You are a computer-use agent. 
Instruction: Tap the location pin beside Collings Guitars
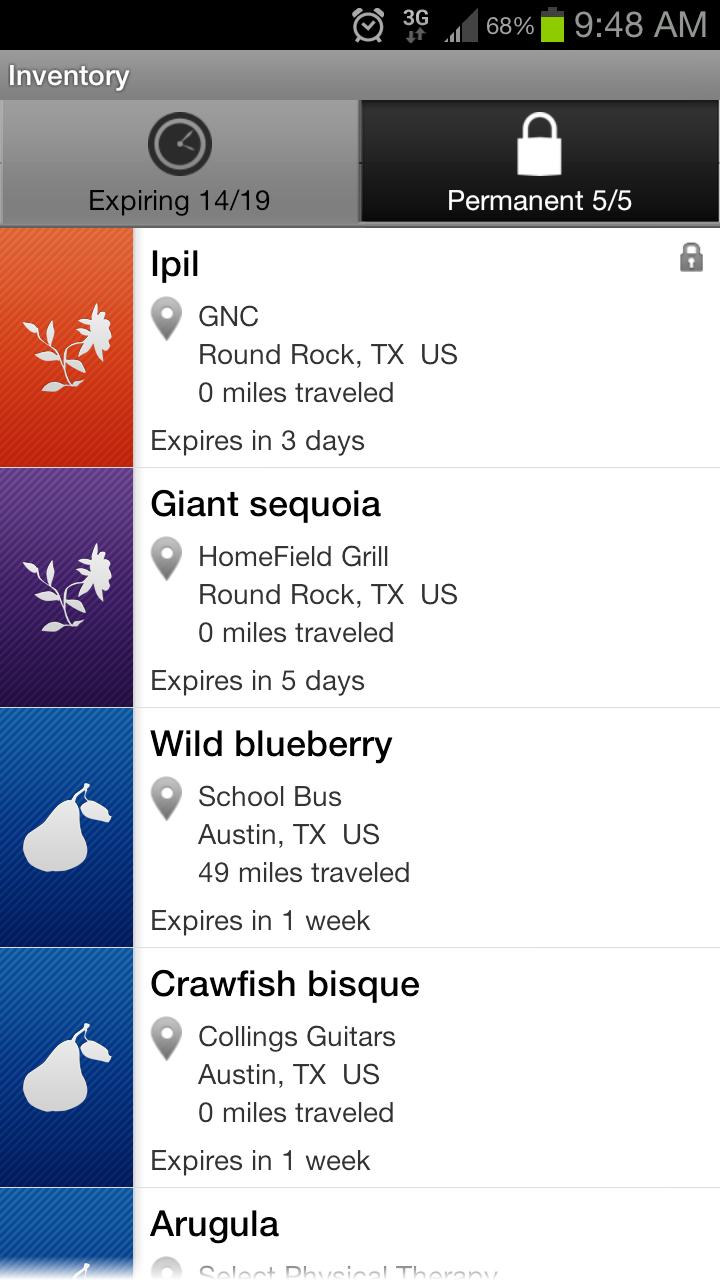[166, 1038]
